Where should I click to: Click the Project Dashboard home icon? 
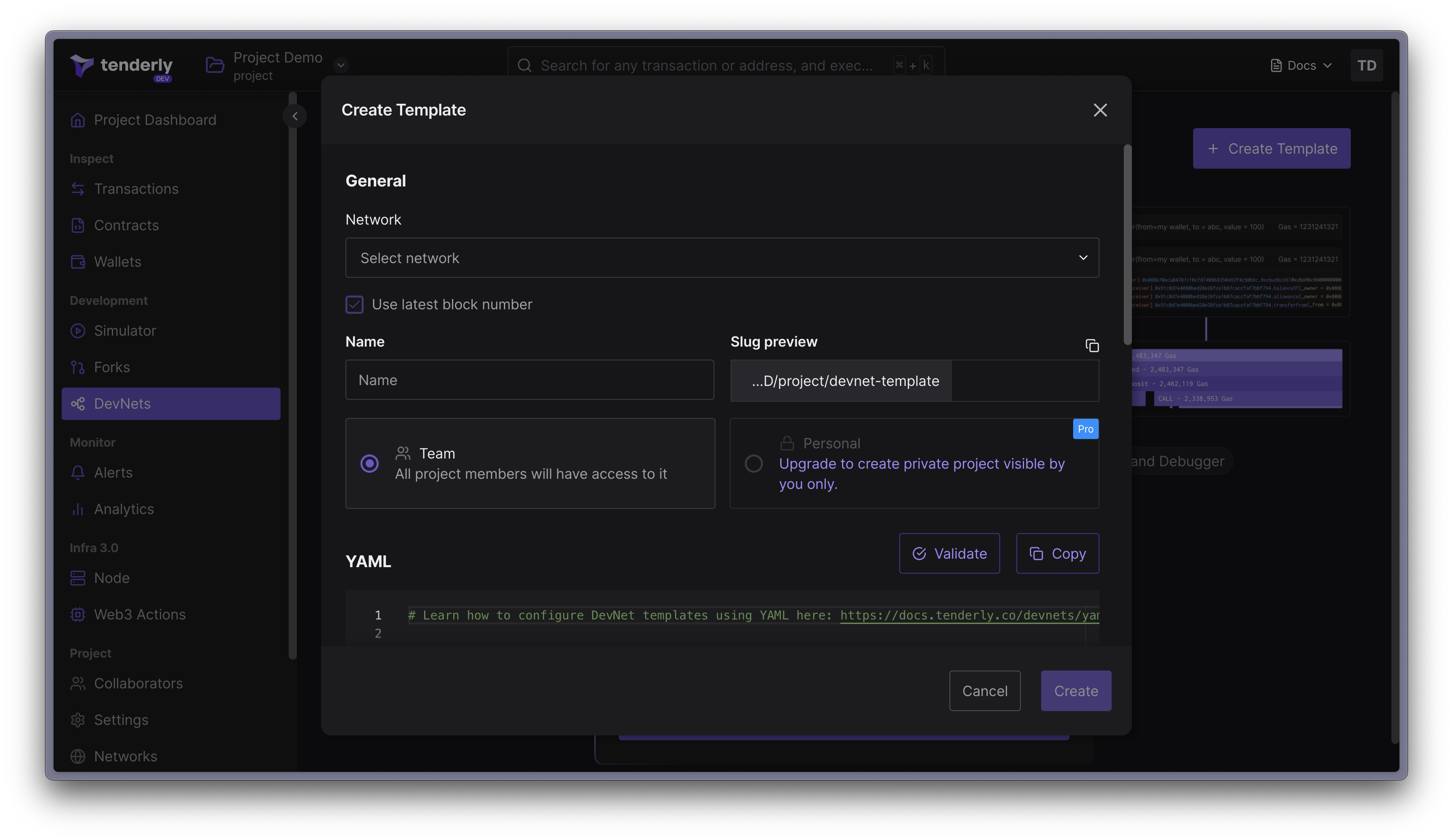[78, 120]
